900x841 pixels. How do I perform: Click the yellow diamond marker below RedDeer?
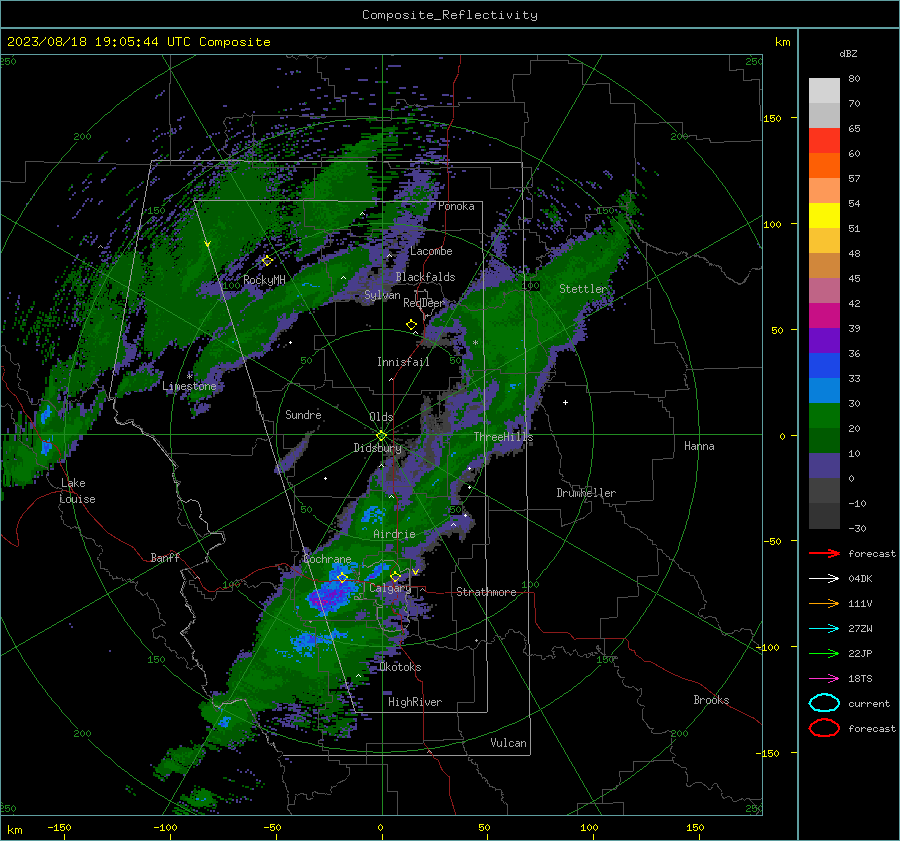(x=411, y=325)
